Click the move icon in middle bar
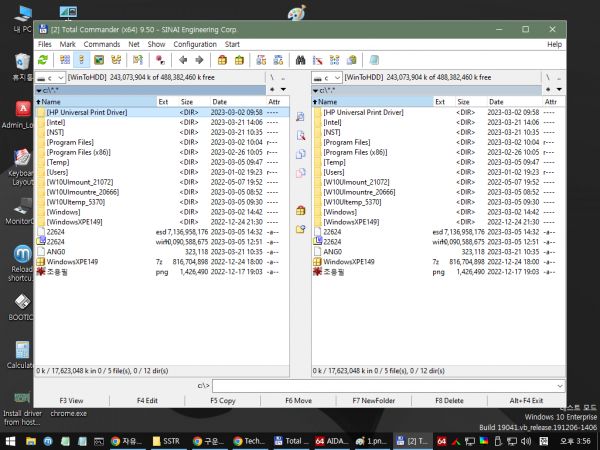Screen dimensions: 600x450 tap(300, 173)
